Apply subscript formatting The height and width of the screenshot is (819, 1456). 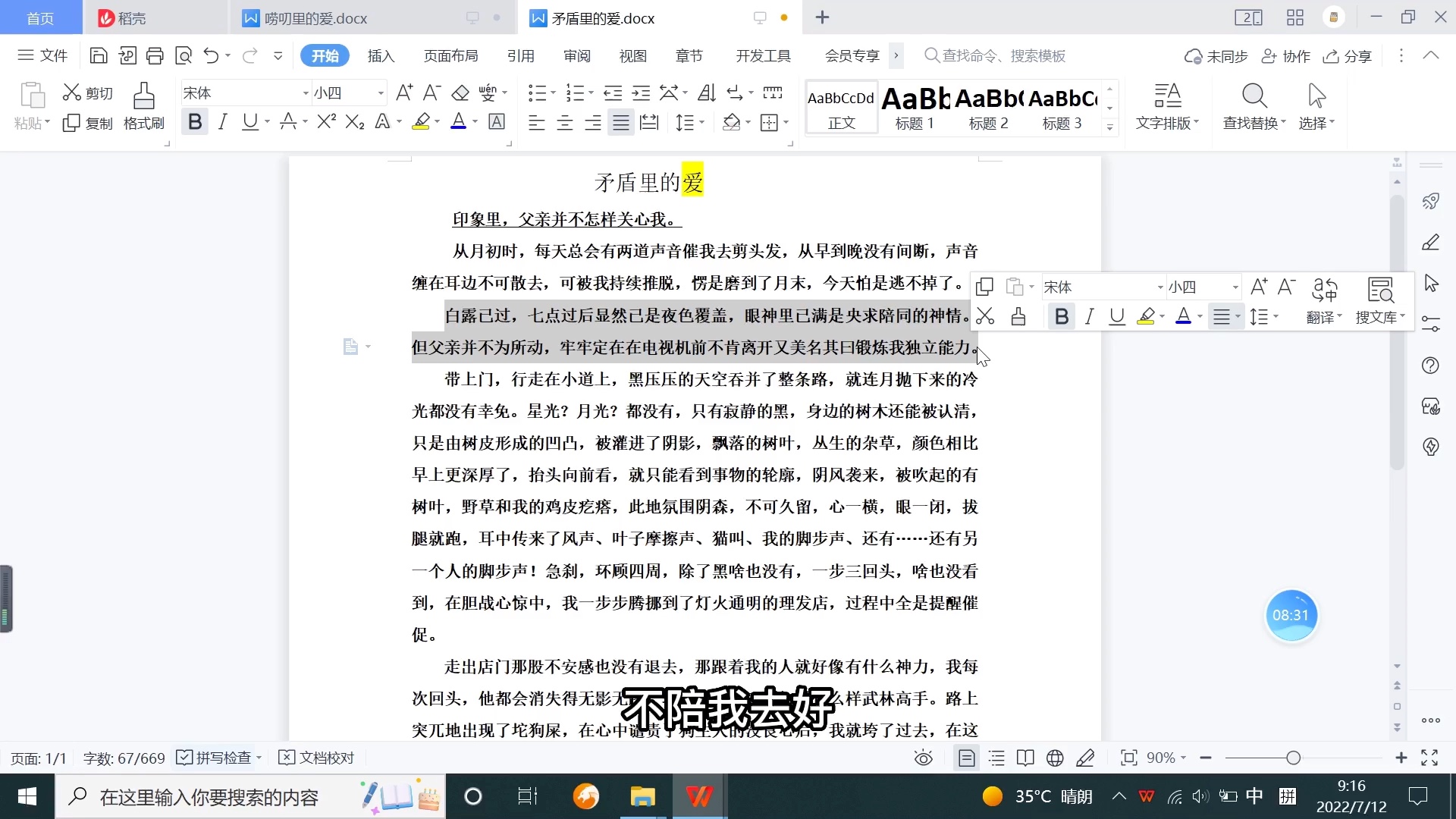(355, 121)
